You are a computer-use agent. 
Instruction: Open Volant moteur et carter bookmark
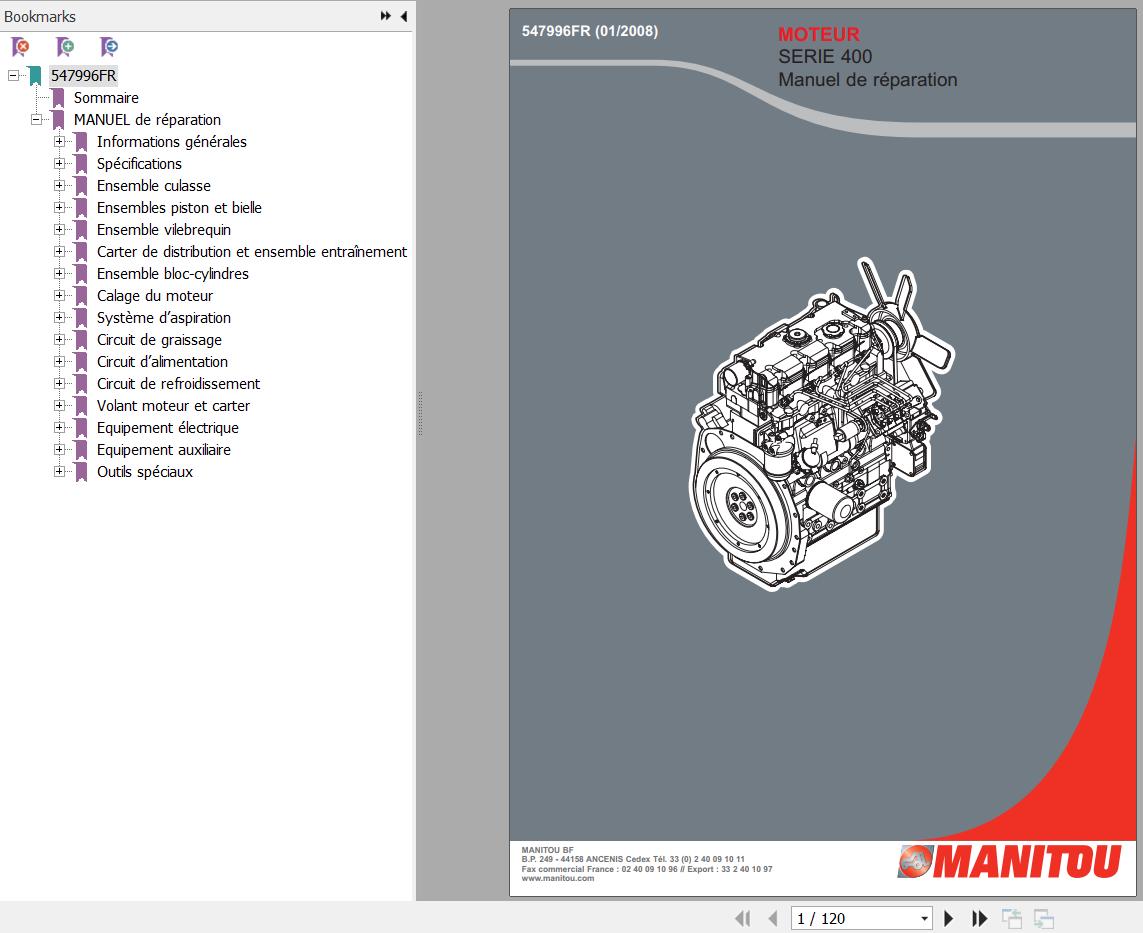coord(173,406)
